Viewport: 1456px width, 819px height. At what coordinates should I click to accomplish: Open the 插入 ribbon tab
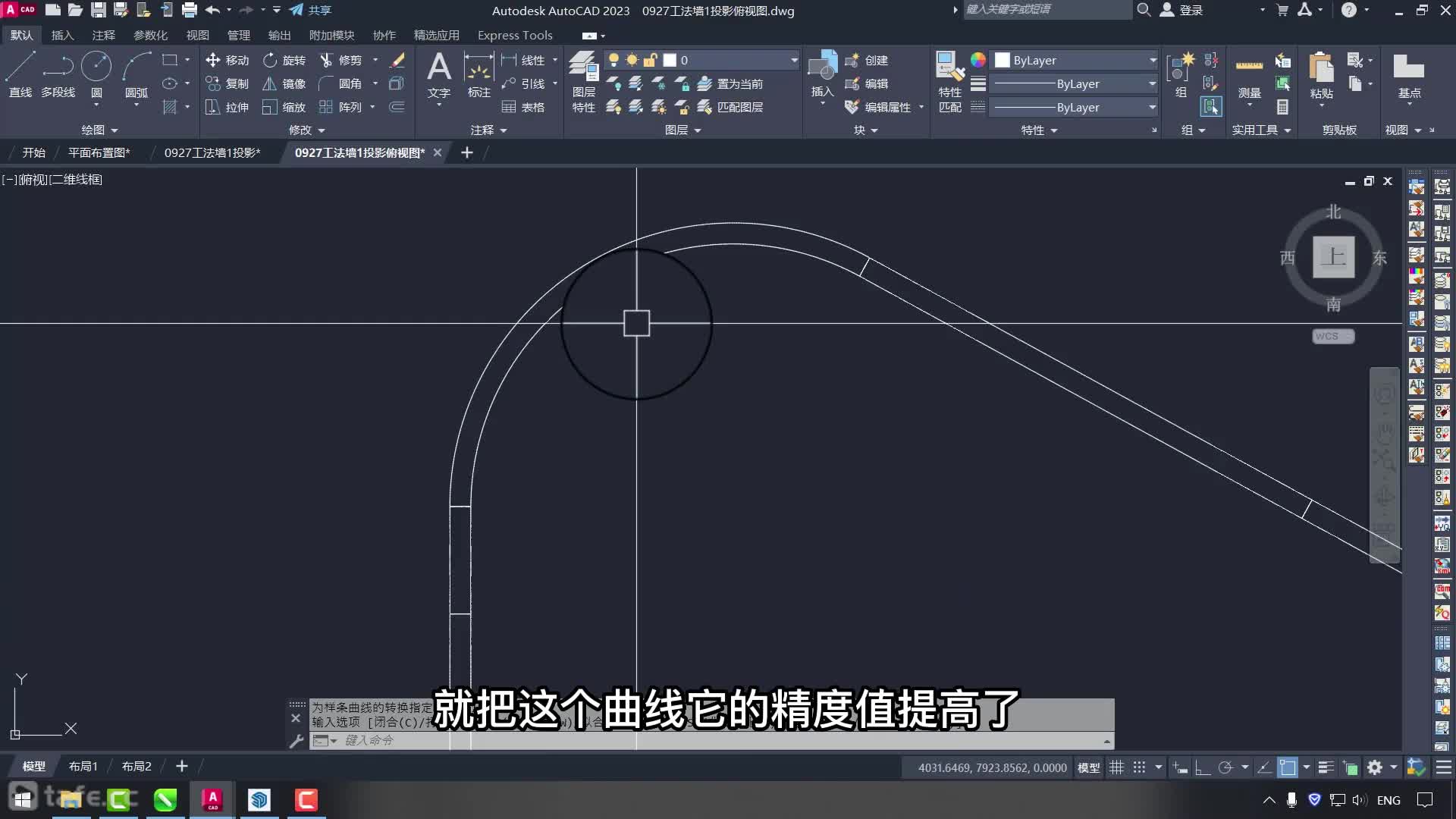tap(62, 35)
